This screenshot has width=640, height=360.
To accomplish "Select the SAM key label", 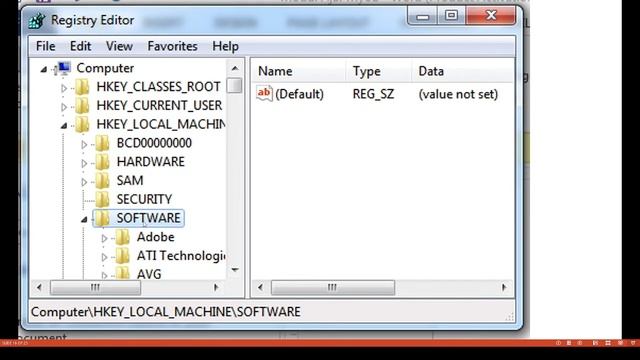I will click(x=130, y=181).
